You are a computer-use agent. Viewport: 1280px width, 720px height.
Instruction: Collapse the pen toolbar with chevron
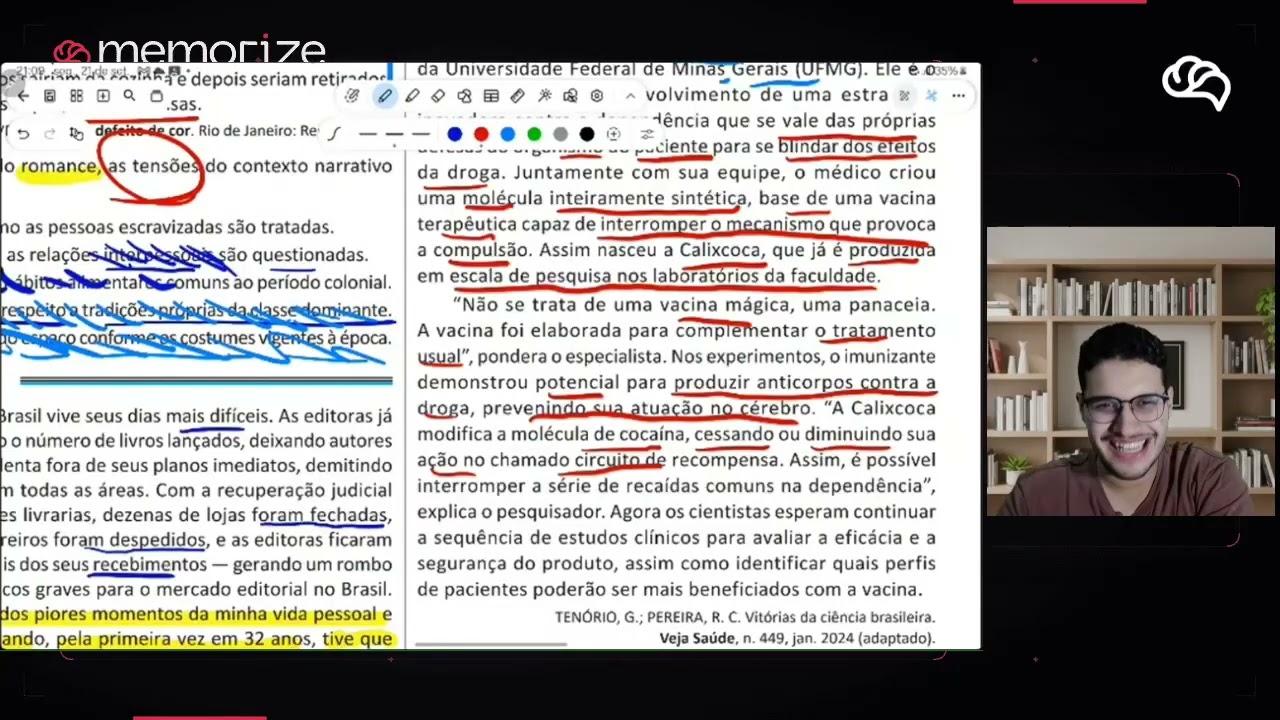click(630, 96)
